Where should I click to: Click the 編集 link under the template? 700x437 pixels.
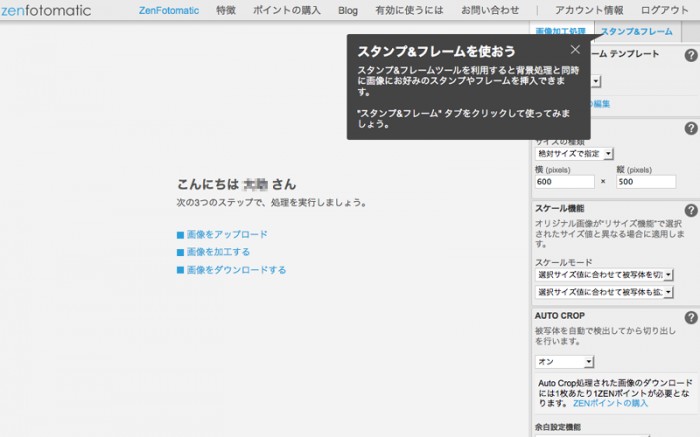pyautogui.click(x=601, y=104)
